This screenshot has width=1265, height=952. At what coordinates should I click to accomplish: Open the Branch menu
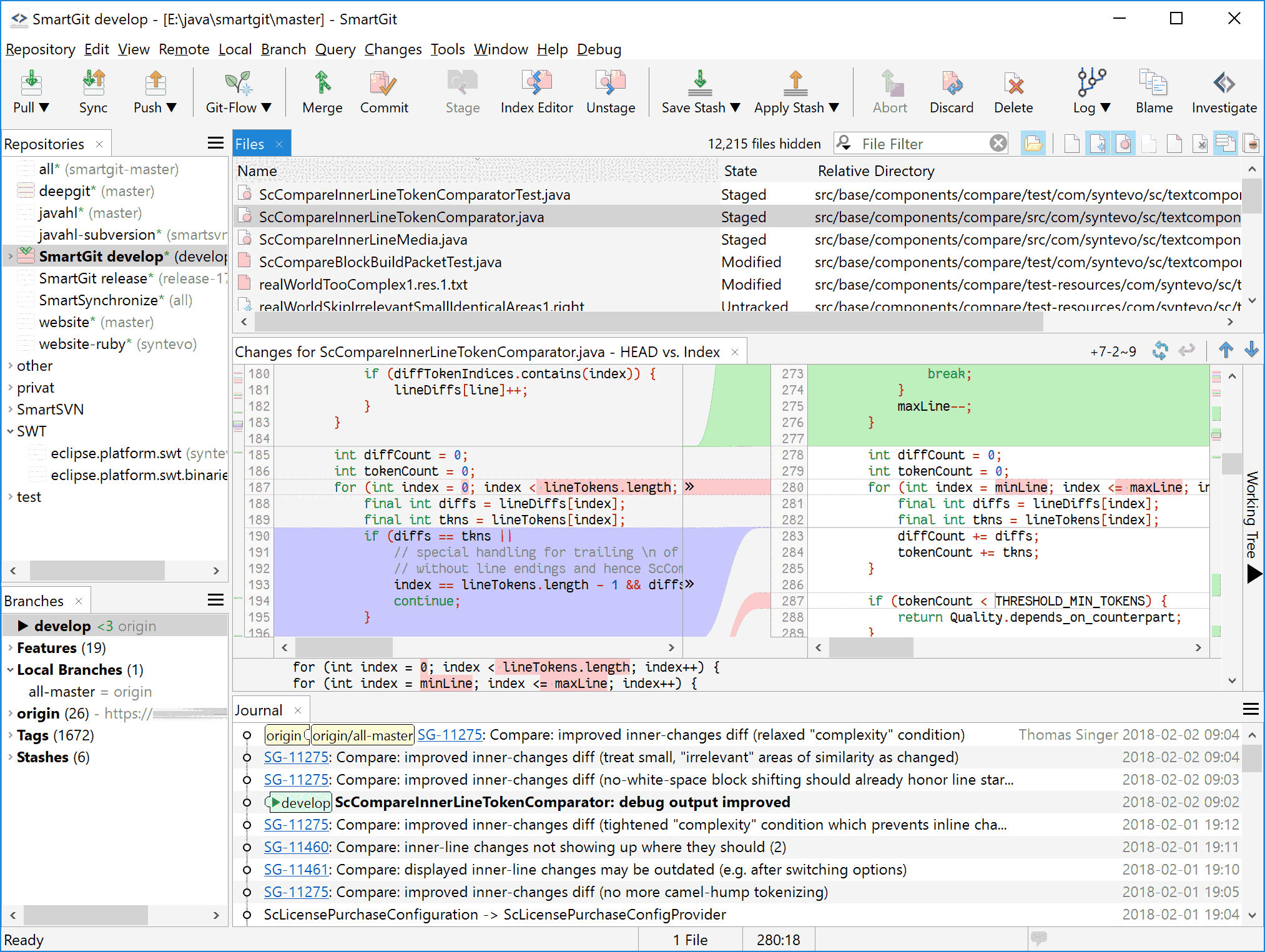click(283, 49)
